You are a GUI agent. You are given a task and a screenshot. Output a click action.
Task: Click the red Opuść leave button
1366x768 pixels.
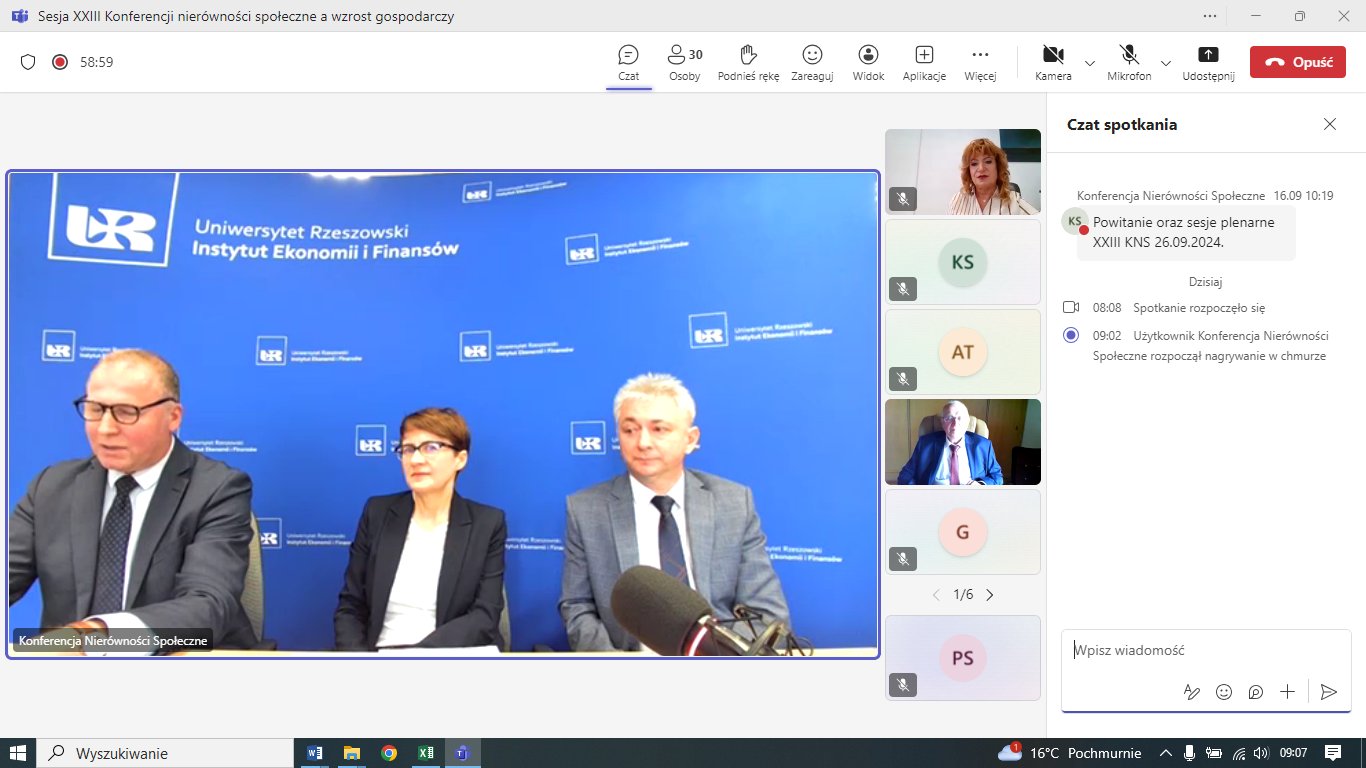[1297, 62]
